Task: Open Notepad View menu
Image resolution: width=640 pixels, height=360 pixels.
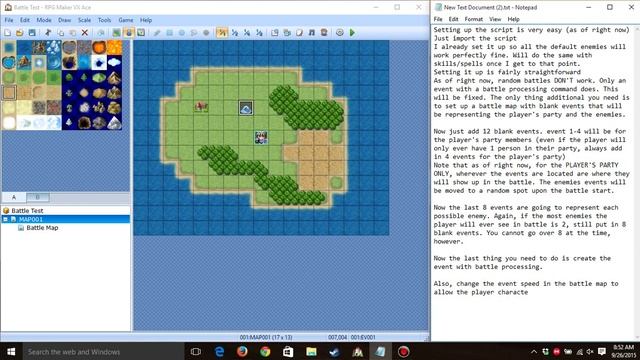Action: click(495, 19)
